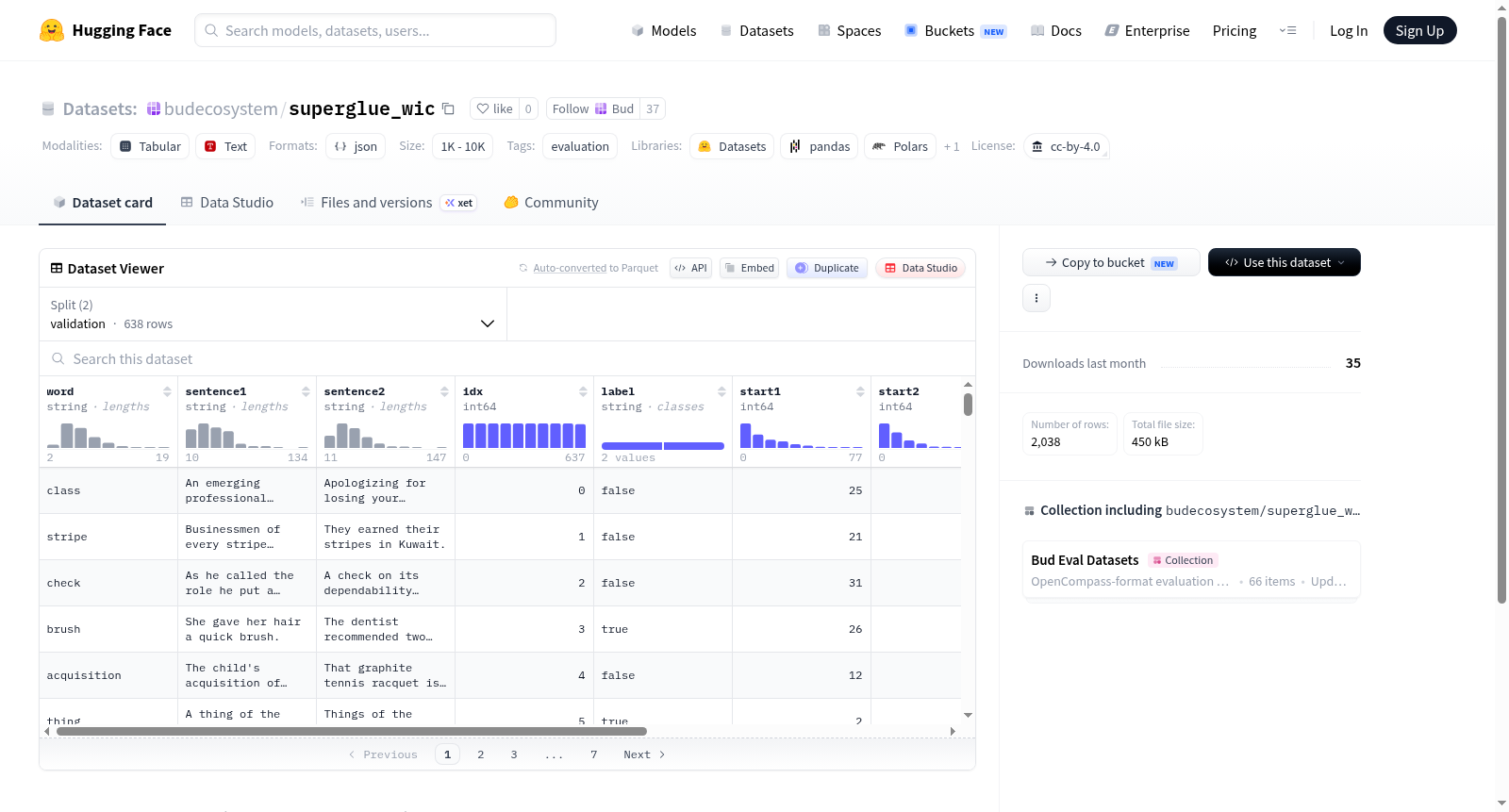Sort the start1 column
This screenshot has height=812, width=1509.
860,391
